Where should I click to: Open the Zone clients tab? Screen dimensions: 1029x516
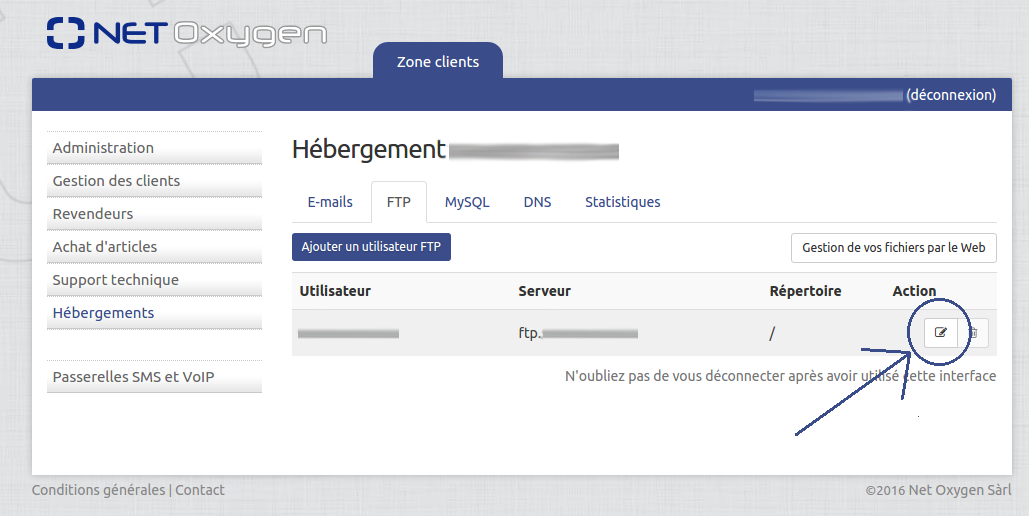(438, 62)
